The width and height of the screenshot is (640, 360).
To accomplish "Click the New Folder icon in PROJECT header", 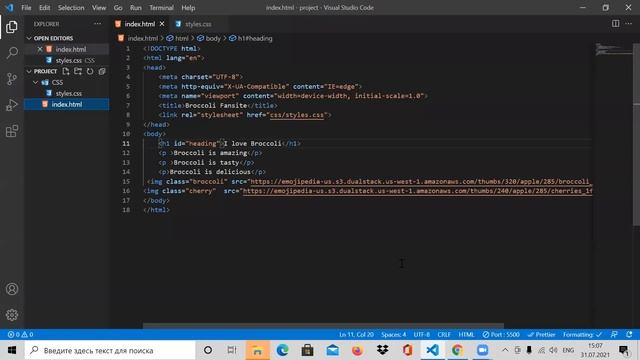I will pyautogui.click(x=78, y=71).
